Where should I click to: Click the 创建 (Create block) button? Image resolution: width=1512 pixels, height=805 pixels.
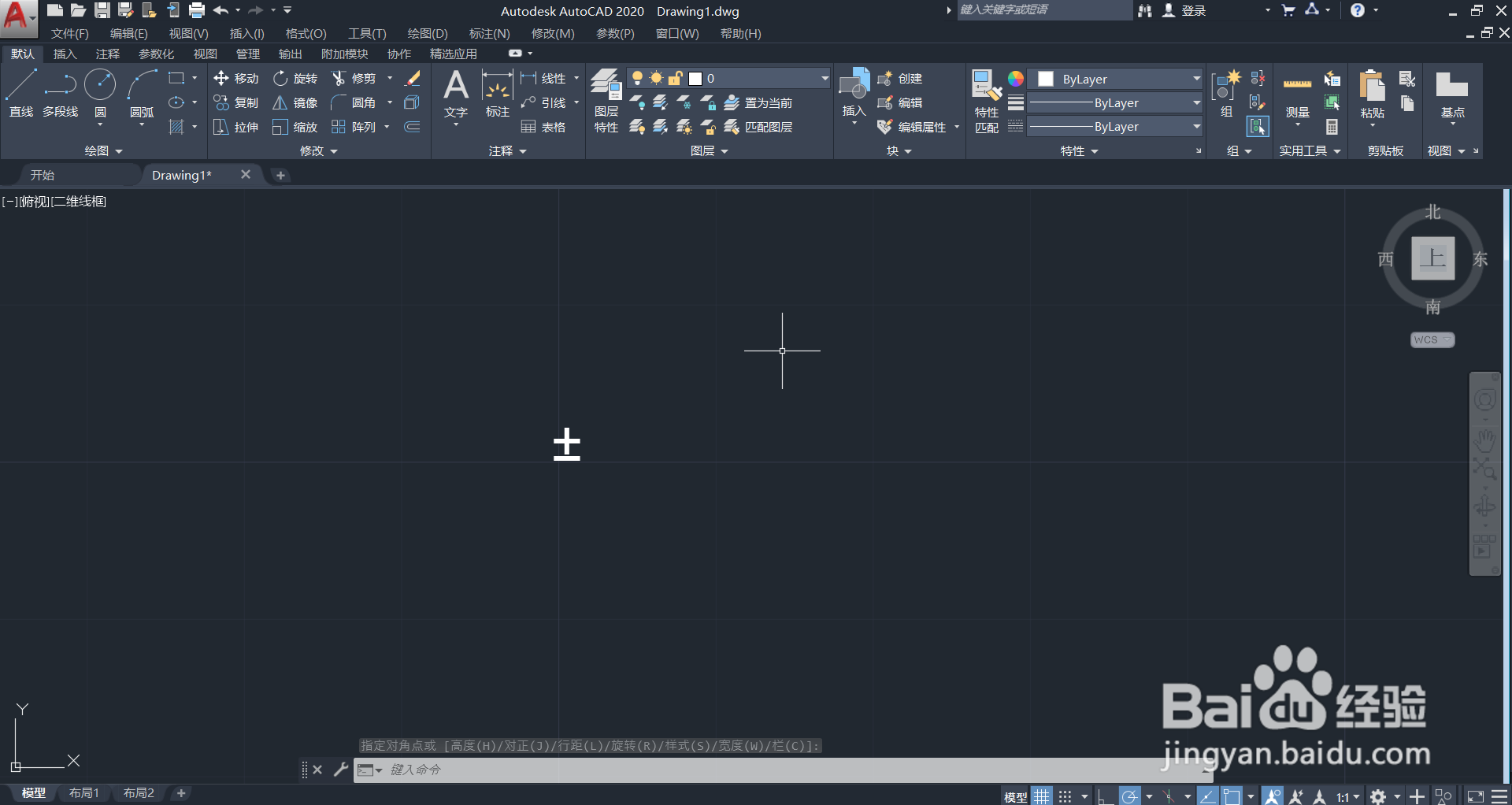click(x=900, y=79)
